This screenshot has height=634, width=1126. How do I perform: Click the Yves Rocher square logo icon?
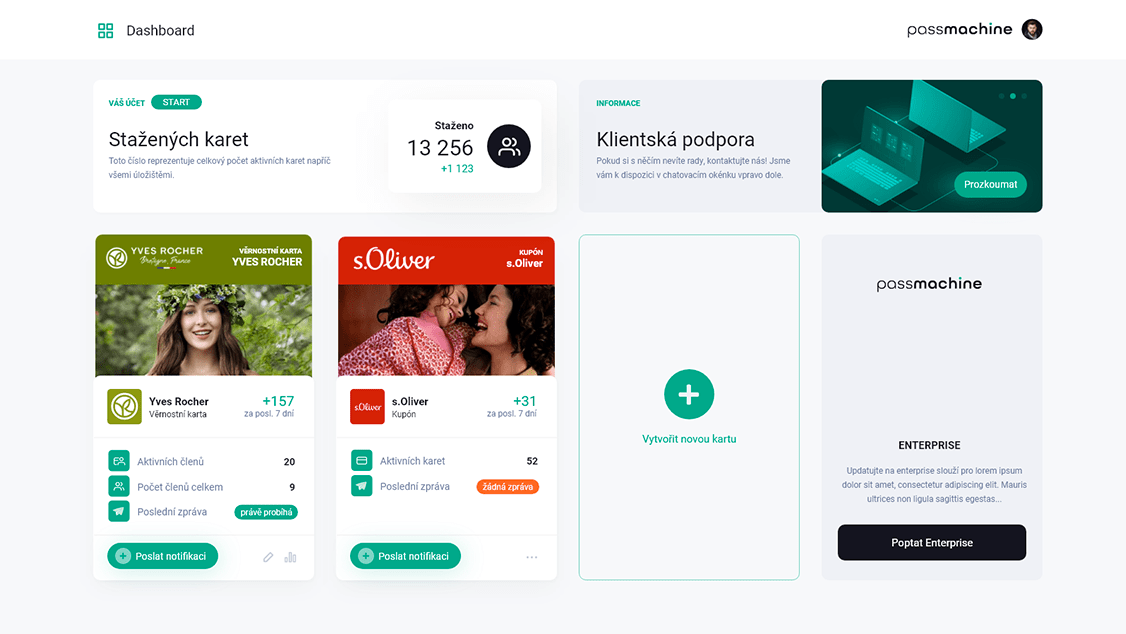[124, 406]
